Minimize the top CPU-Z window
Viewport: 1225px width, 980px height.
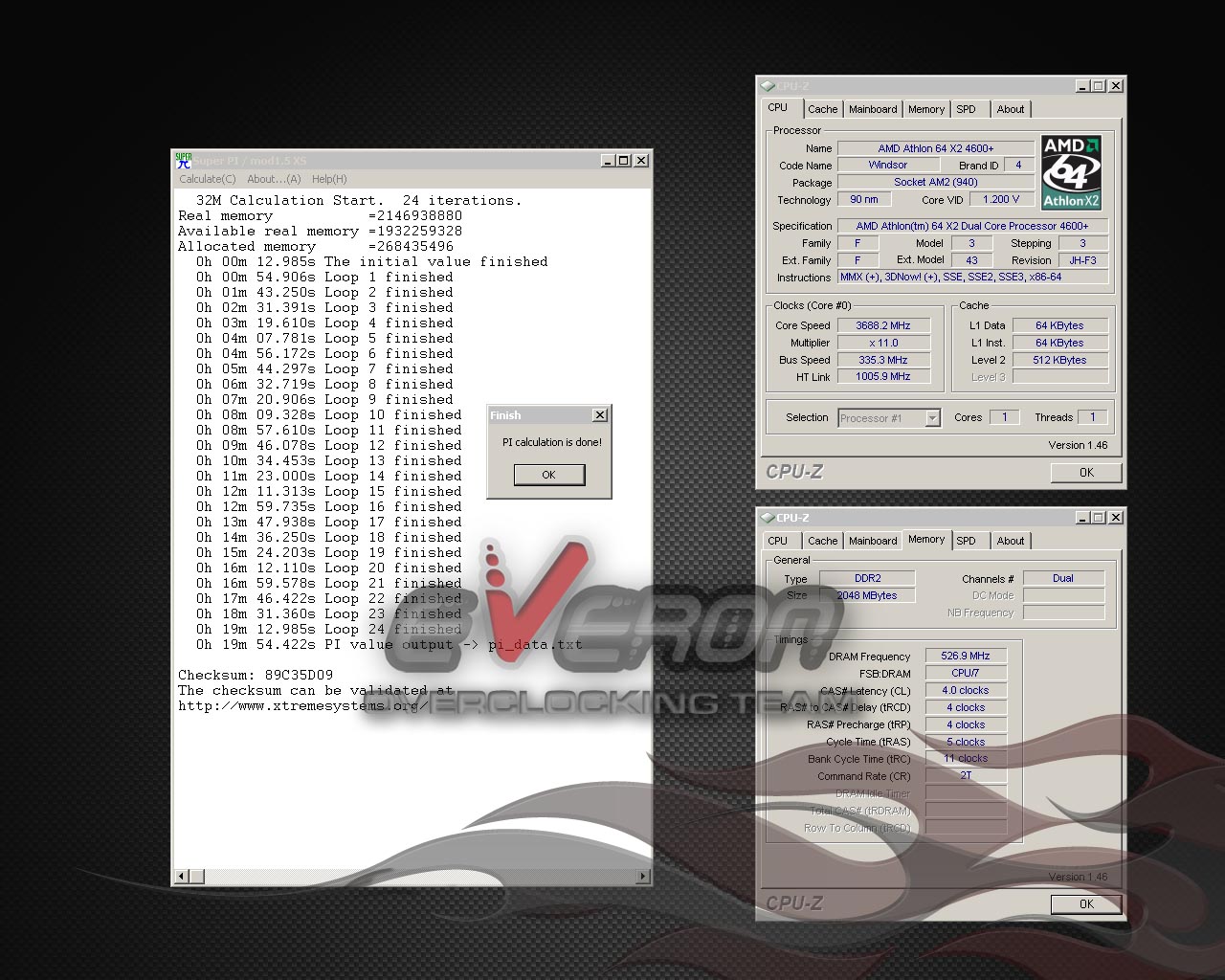1082,86
